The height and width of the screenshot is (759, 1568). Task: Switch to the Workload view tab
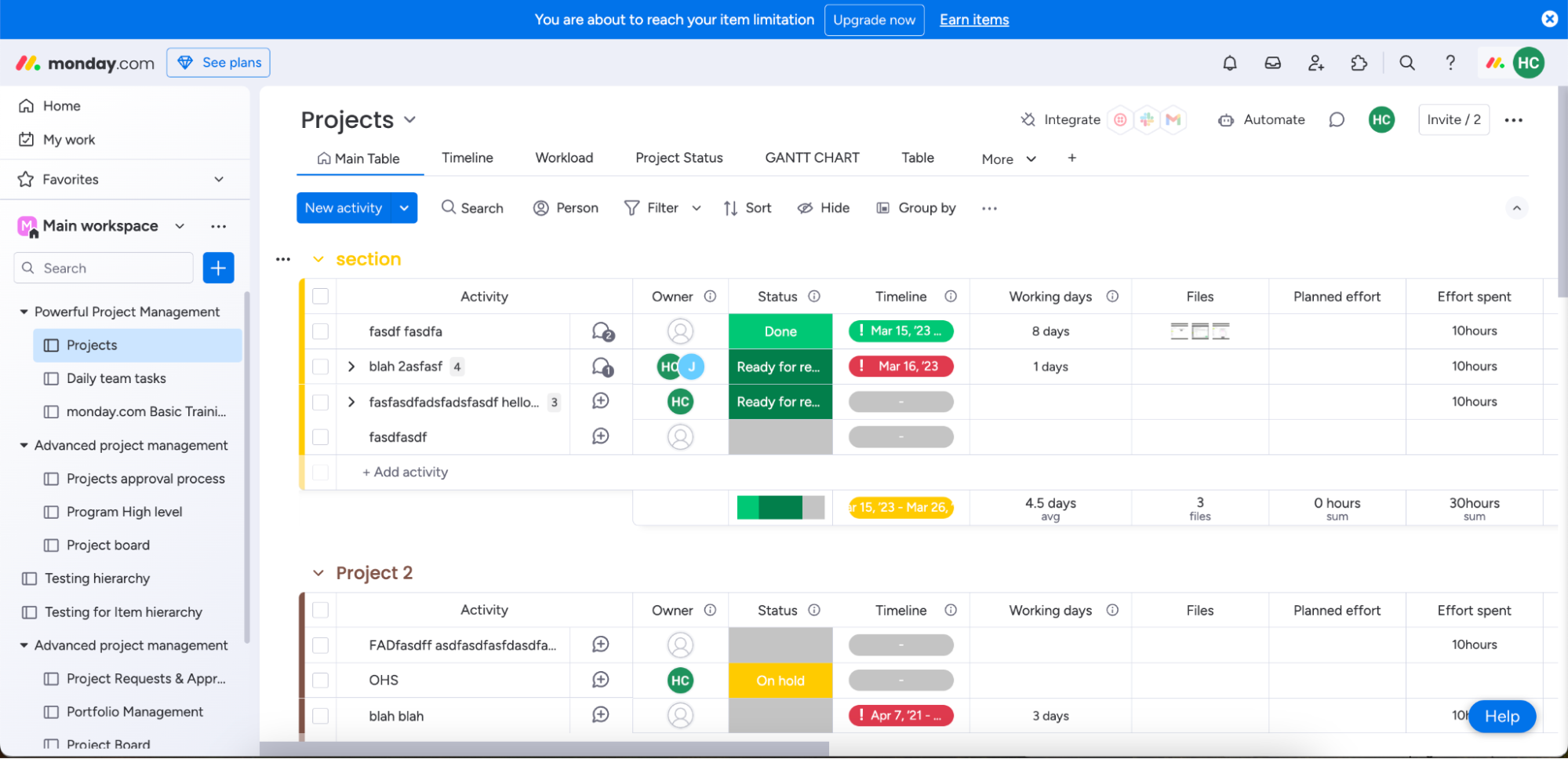pyautogui.click(x=564, y=158)
